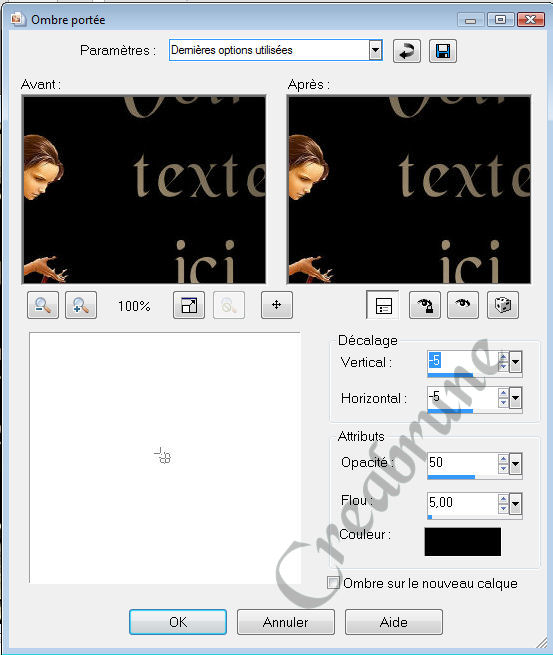Viewport: 553px width, 655px height.
Task: Open help via Aide button
Action: click(393, 622)
